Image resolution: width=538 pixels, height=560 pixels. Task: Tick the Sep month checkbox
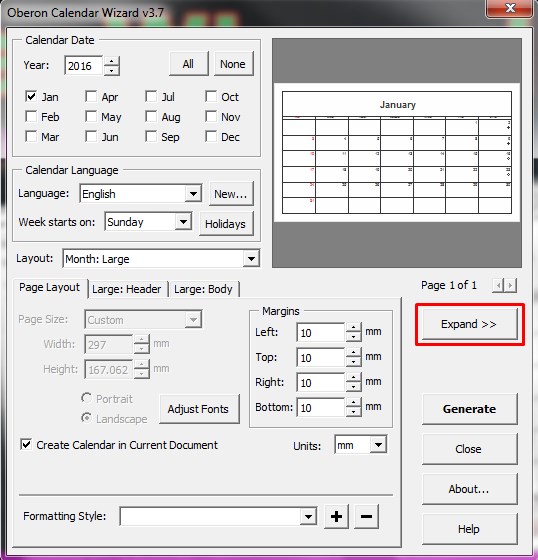pyautogui.click(x=151, y=136)
